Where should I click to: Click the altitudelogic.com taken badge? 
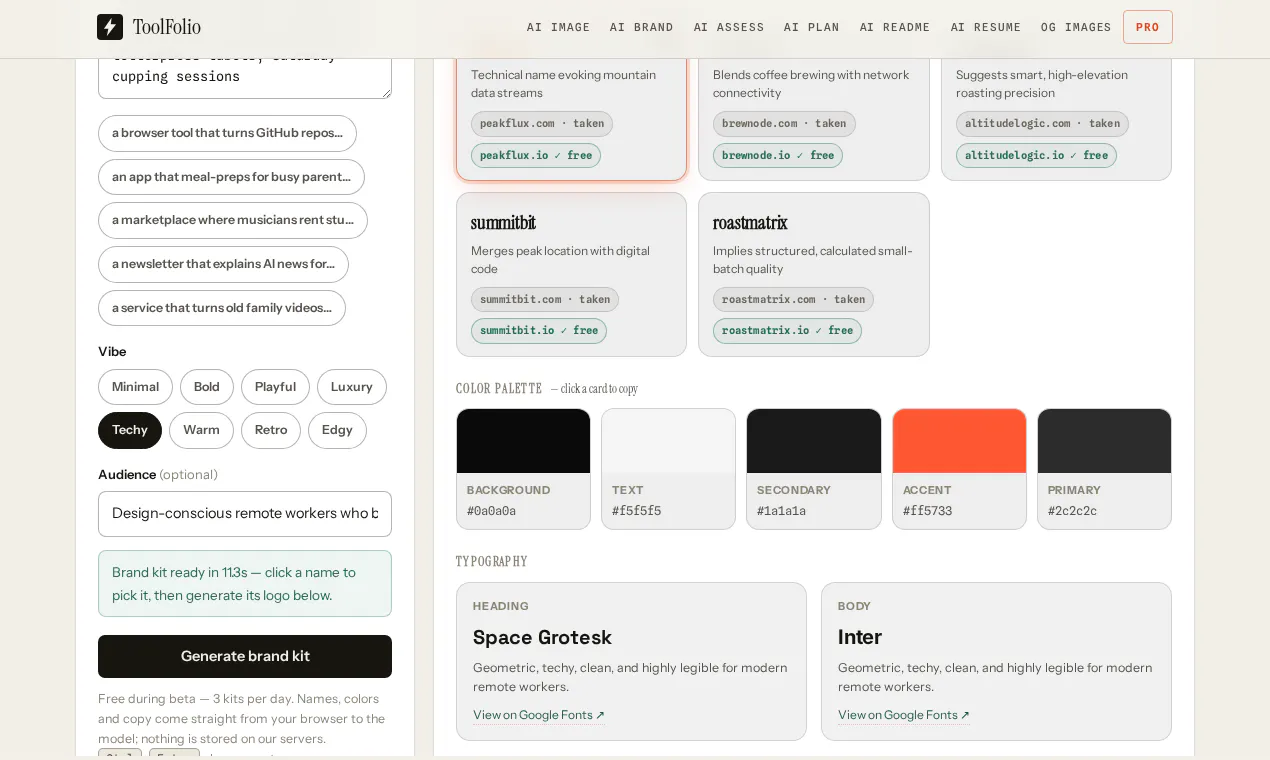tap(1042, 124)
